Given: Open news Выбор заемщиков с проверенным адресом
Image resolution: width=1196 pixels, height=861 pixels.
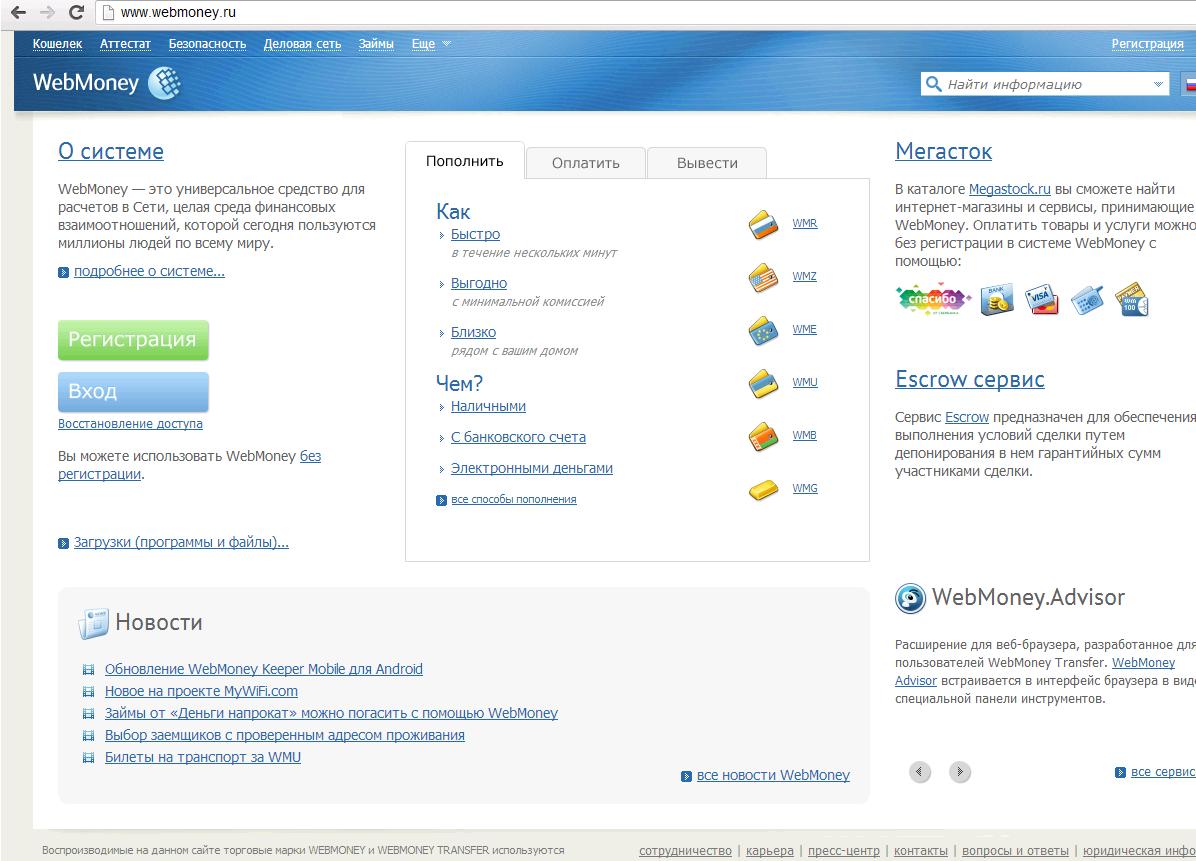Looking at the screenshot, I should pos(285,736).
